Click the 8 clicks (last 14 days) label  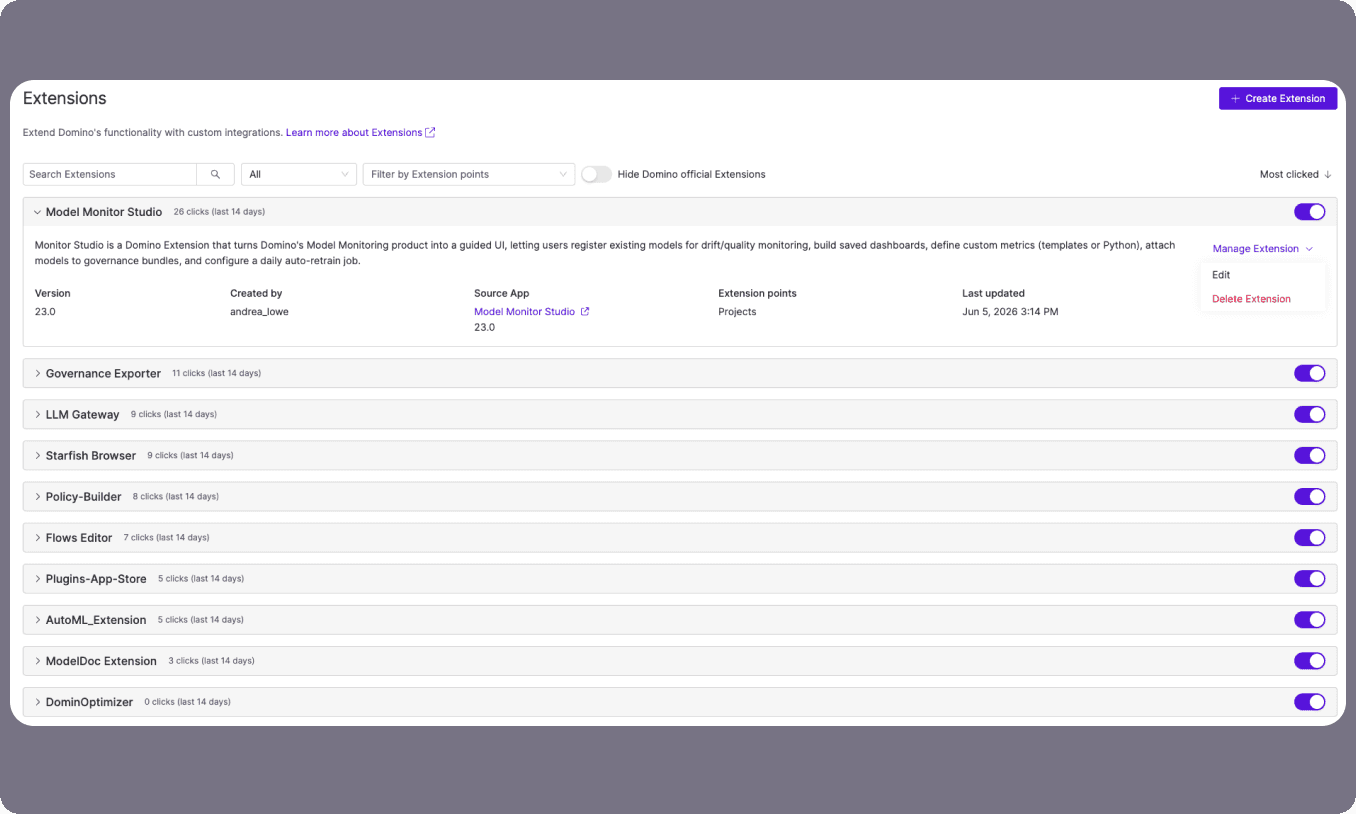176,496
